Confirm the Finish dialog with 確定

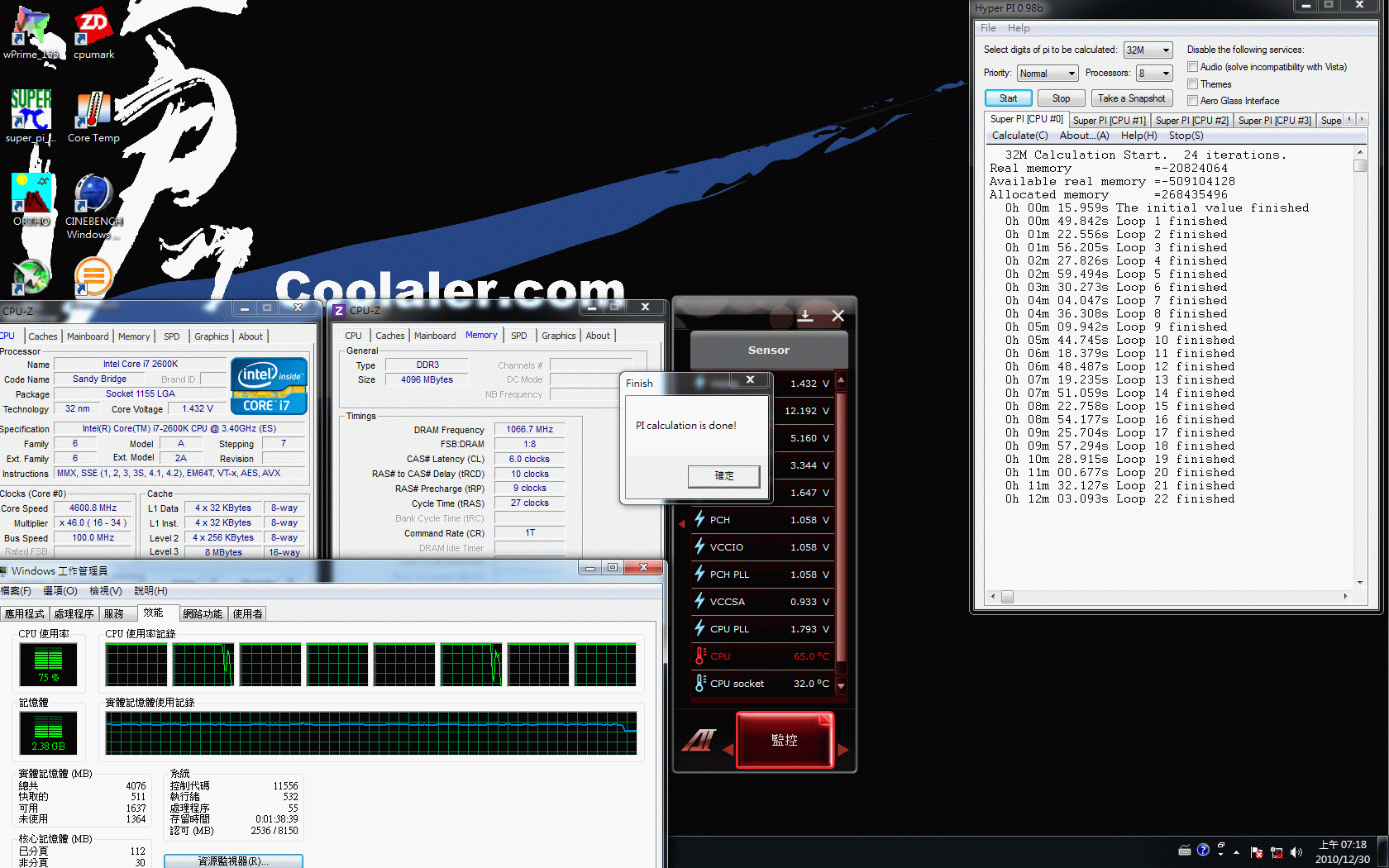pos(723,475)
